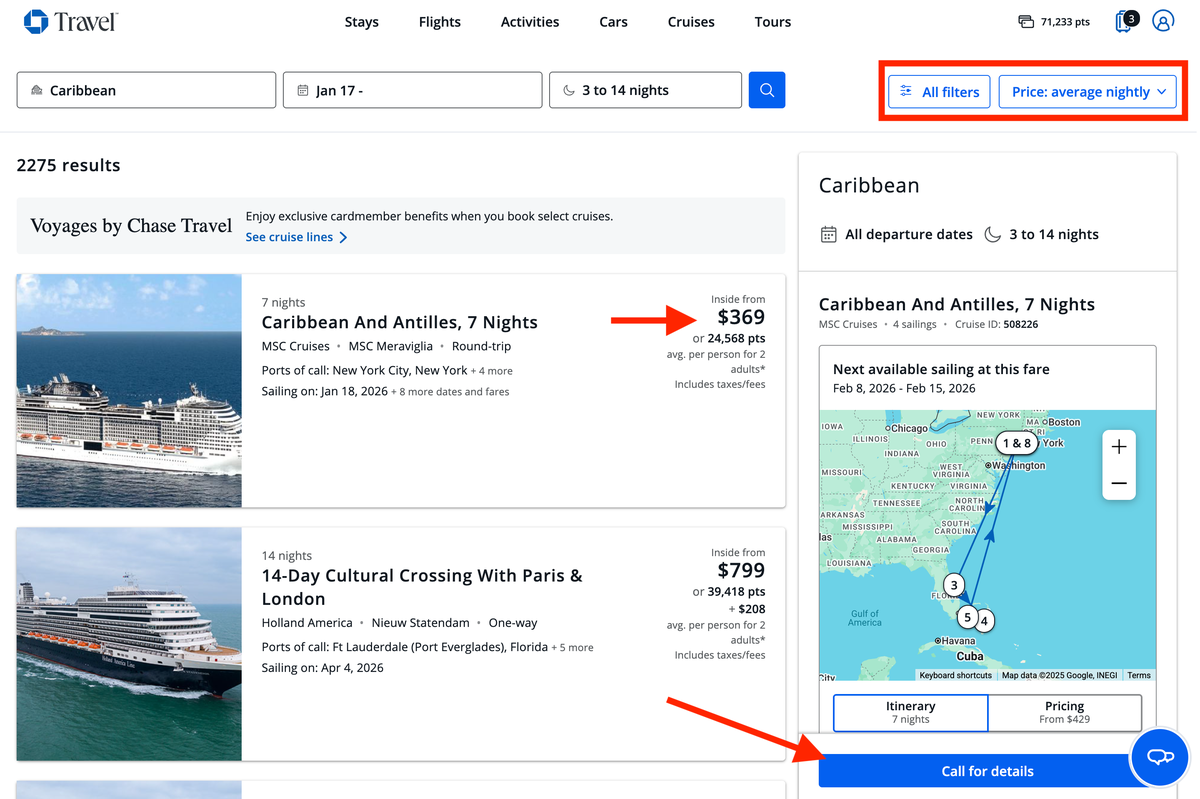Viewport: 1200px width, 799px height.
Task: Click 'Next available sailing at this fare'
Action: pyautogui.click(x=941, y=369)
